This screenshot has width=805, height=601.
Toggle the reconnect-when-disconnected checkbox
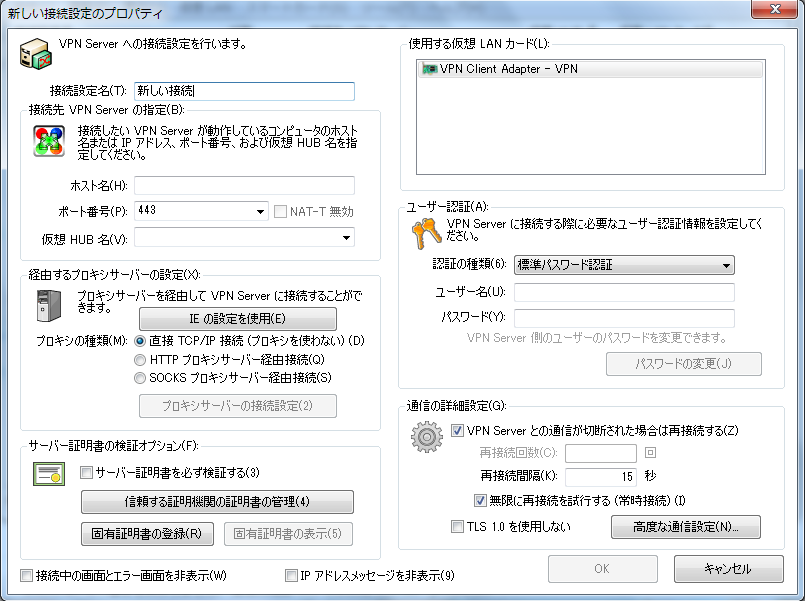tap(457, 430)
